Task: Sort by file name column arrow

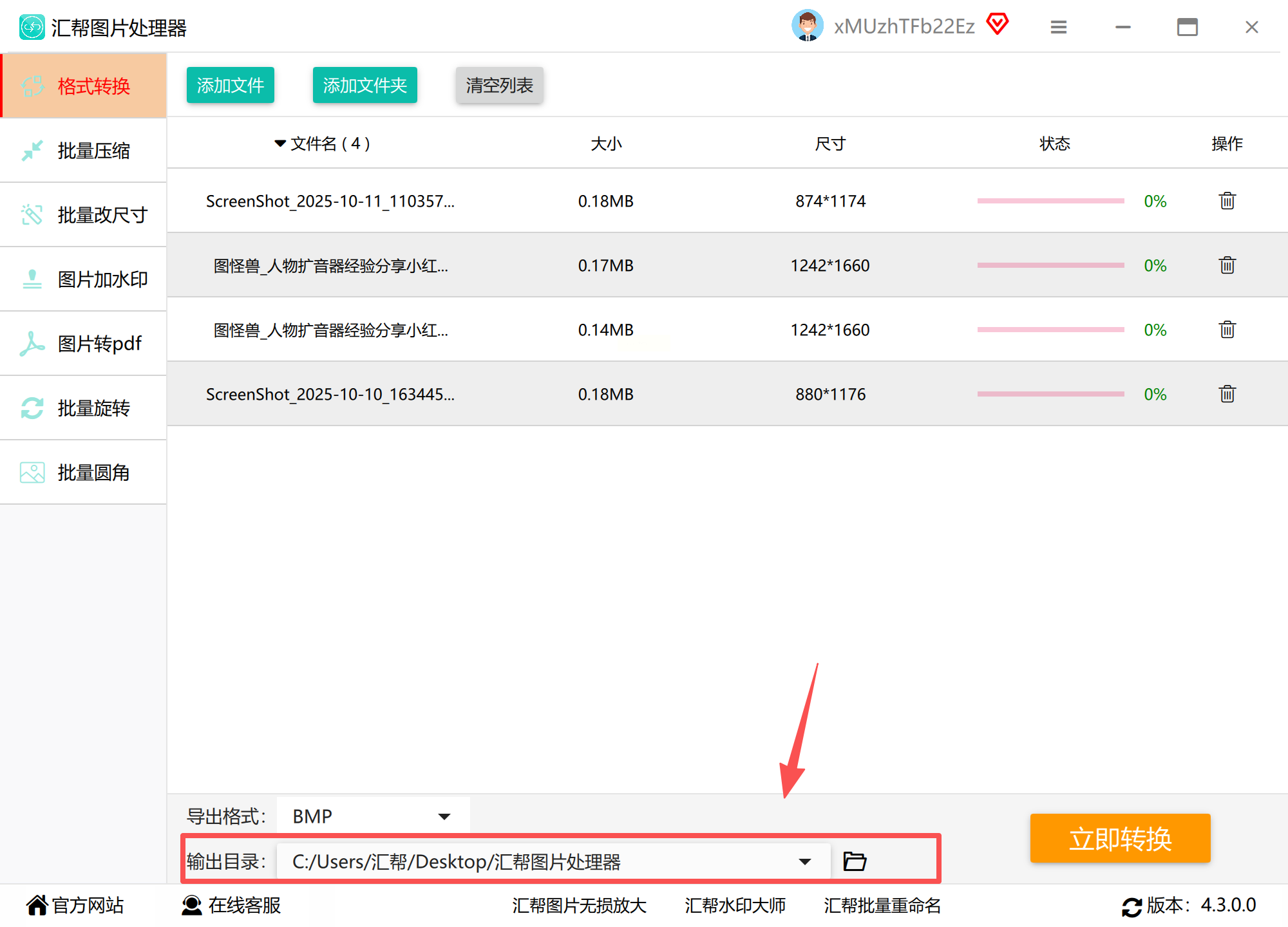Action: pyautogui.click(x=280, y=143)
